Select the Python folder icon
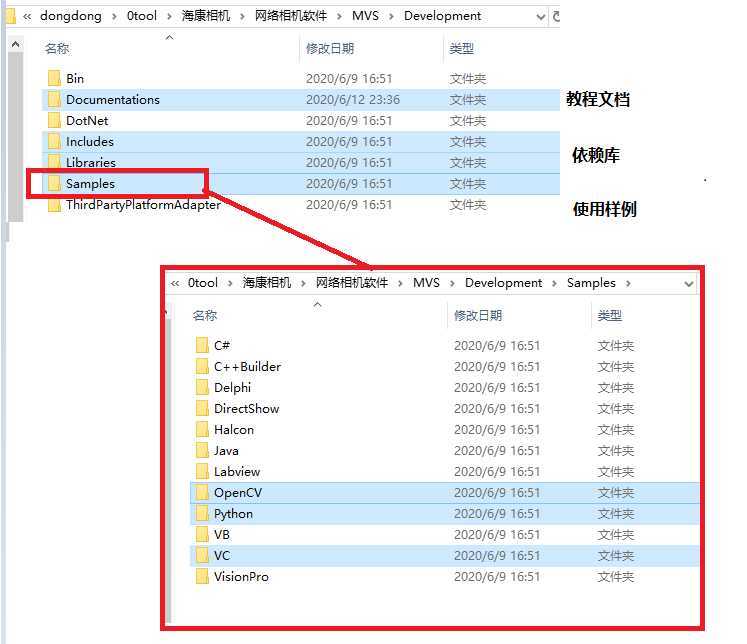 [202, 513]
